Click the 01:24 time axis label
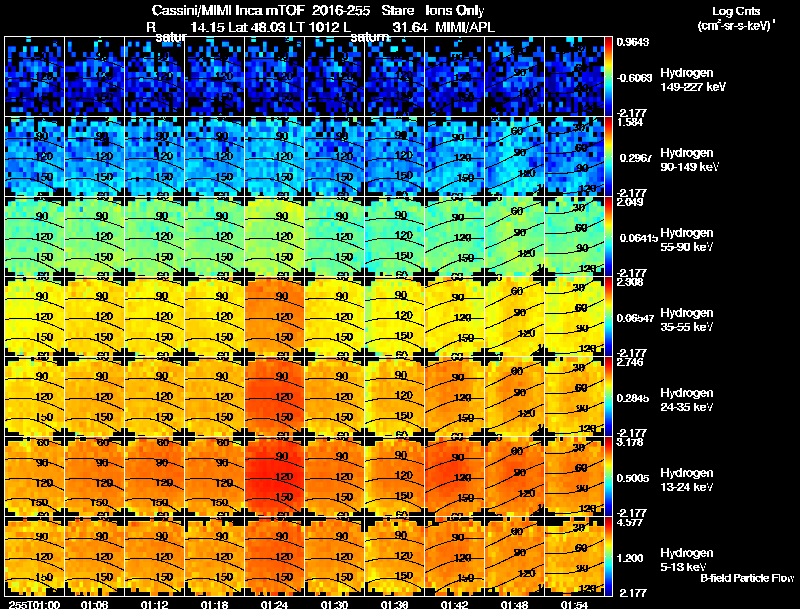 tap(274, 604)
